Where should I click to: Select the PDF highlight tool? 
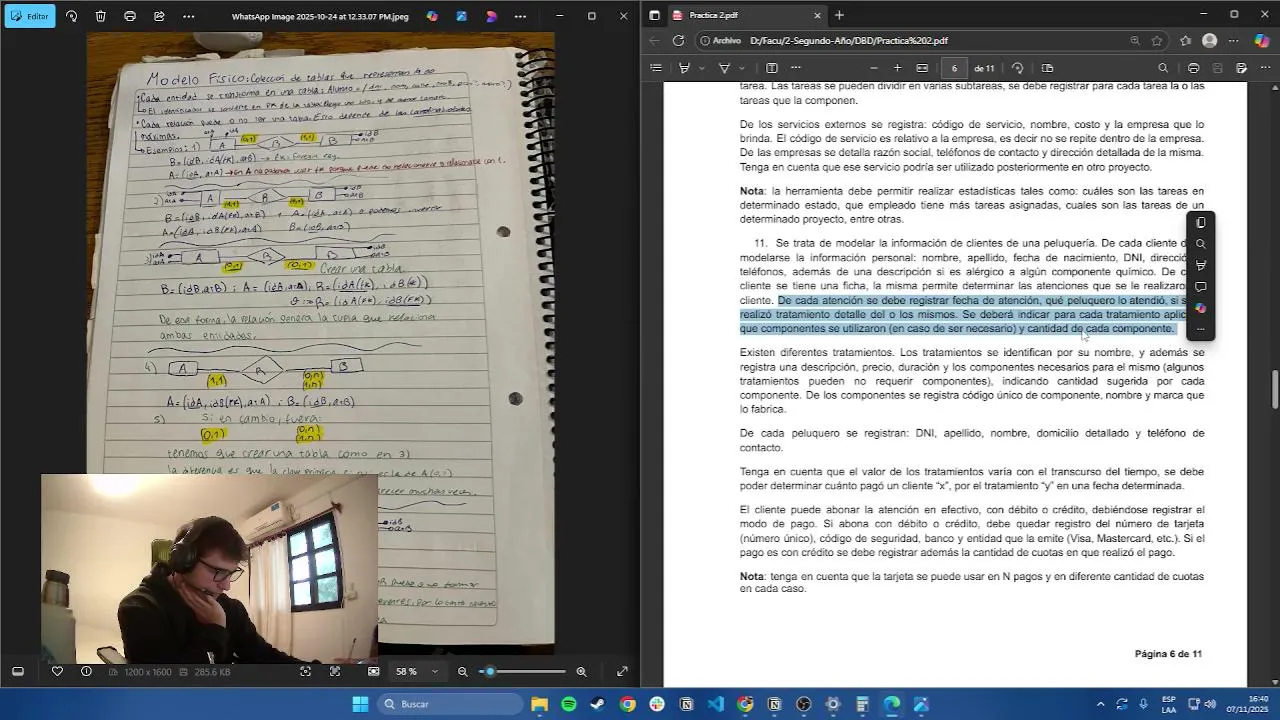[685, 68]
